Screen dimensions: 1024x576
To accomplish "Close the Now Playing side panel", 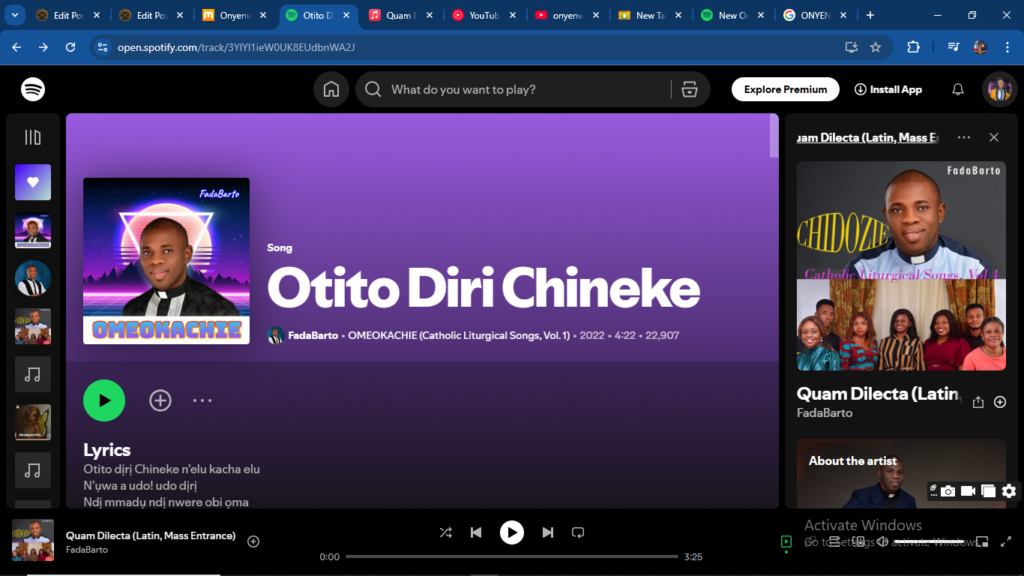I will [993, 137].
